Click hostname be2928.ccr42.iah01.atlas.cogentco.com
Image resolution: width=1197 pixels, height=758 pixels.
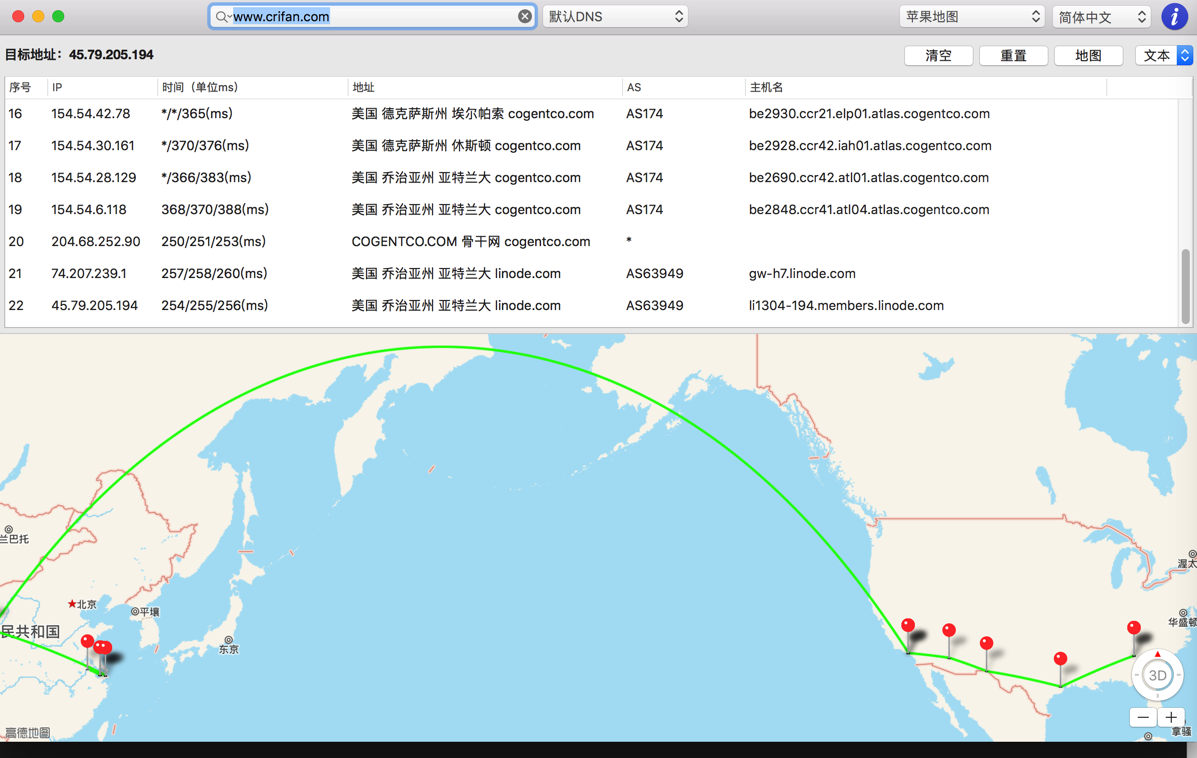pos(870,146)
